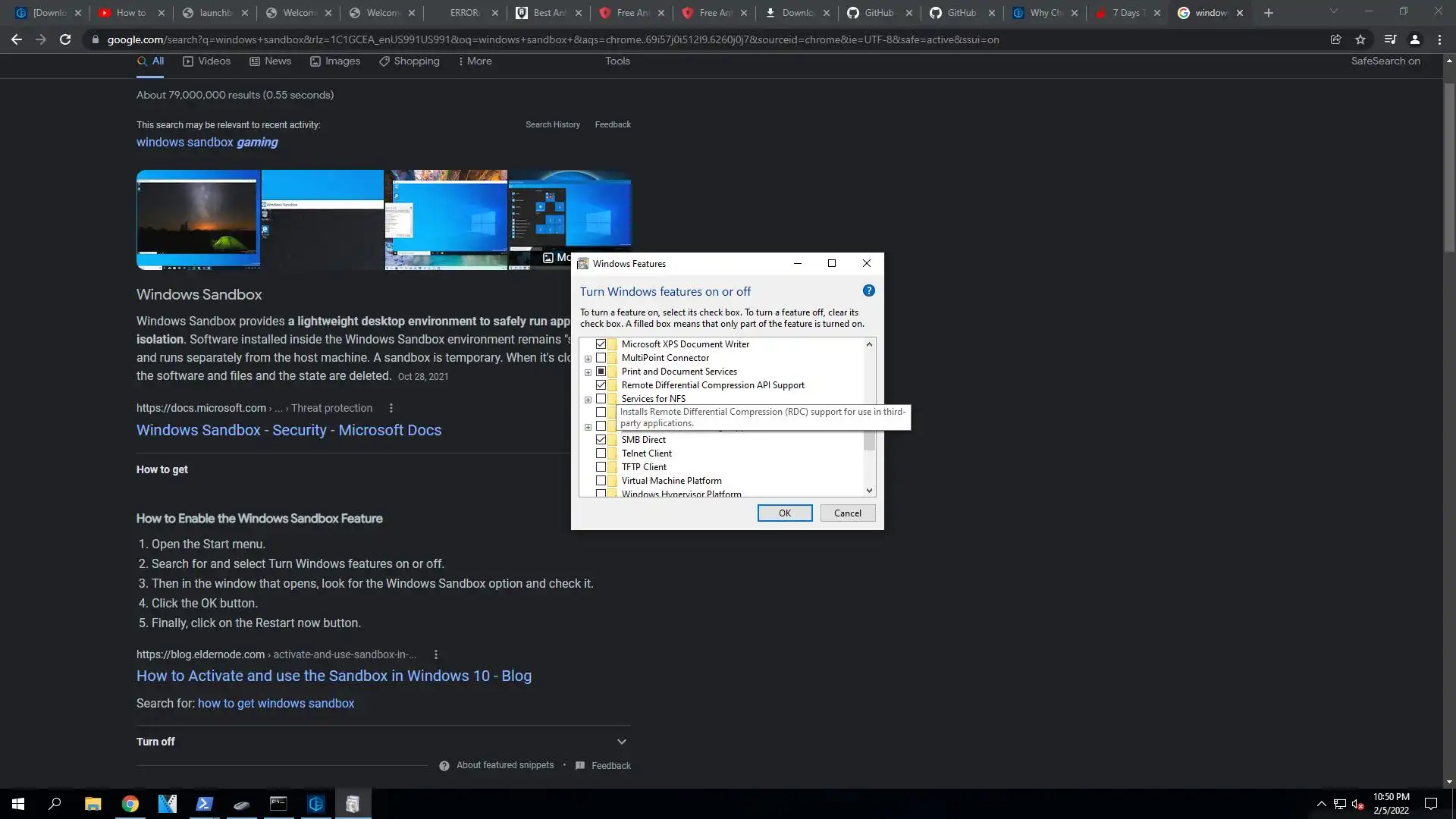
Task: Check the Virtual Machine Platform box
Action: click(x=601, y=481)
